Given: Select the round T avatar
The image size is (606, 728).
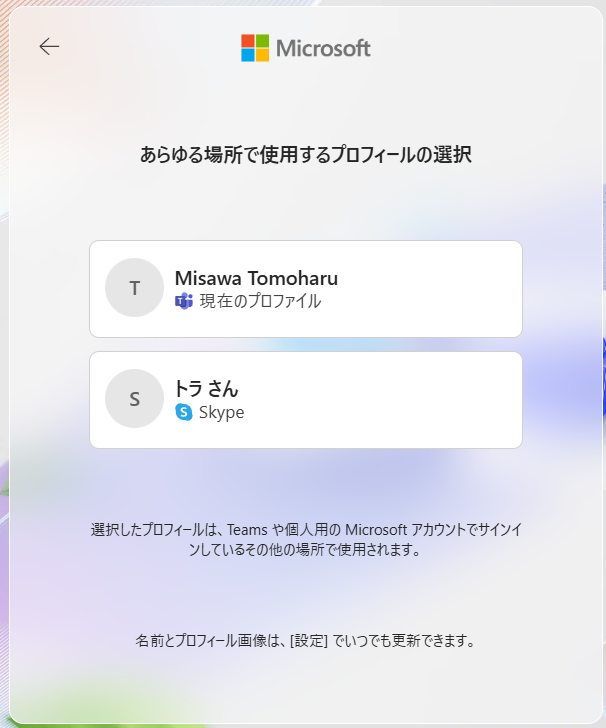Looking at the screenshot, I should click(134, 288).
